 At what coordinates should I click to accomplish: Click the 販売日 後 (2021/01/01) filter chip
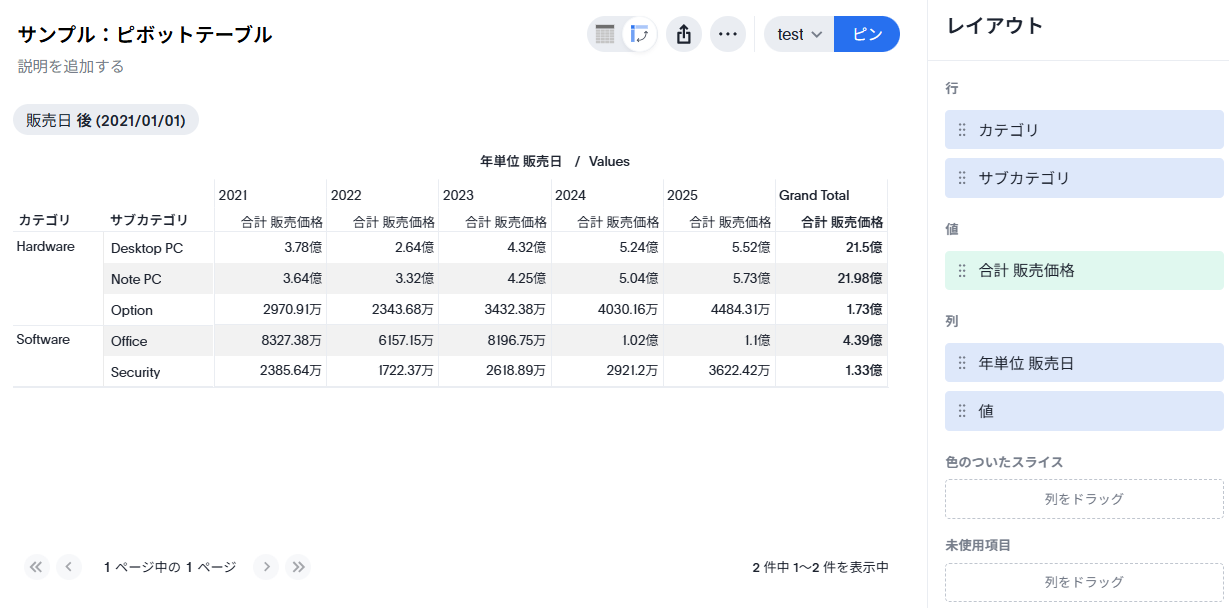pos(106,120)
